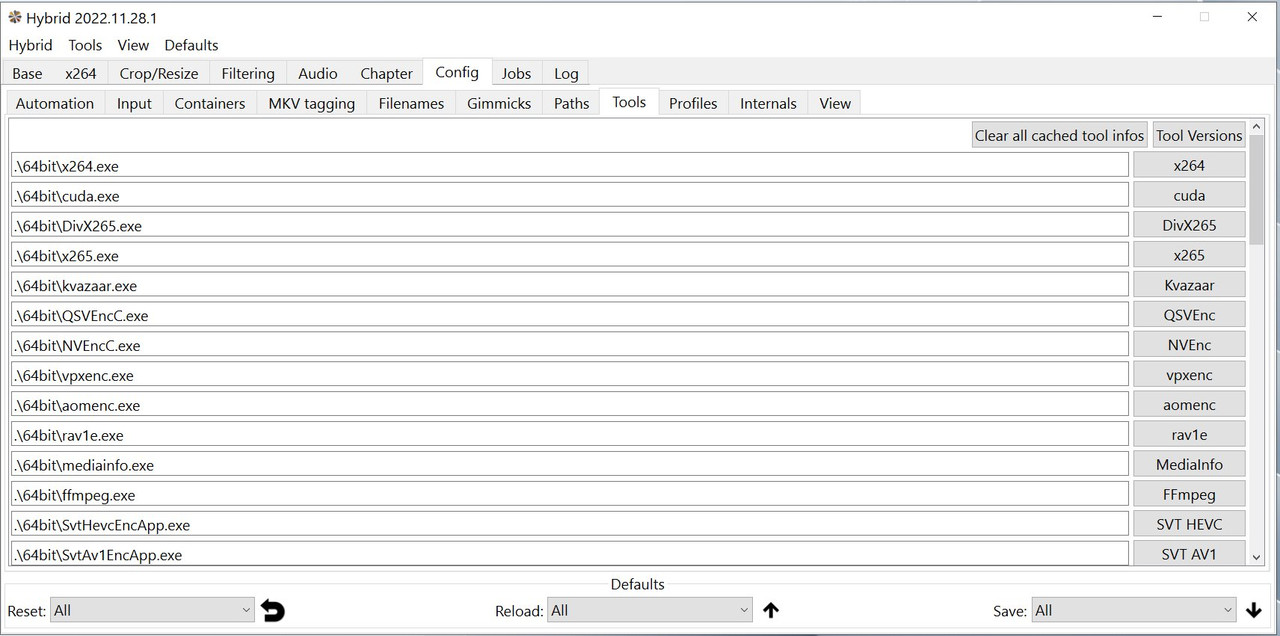1280x636 pixels.
Task: Click the kvazaar.exe path field
Action: point(570,285)
